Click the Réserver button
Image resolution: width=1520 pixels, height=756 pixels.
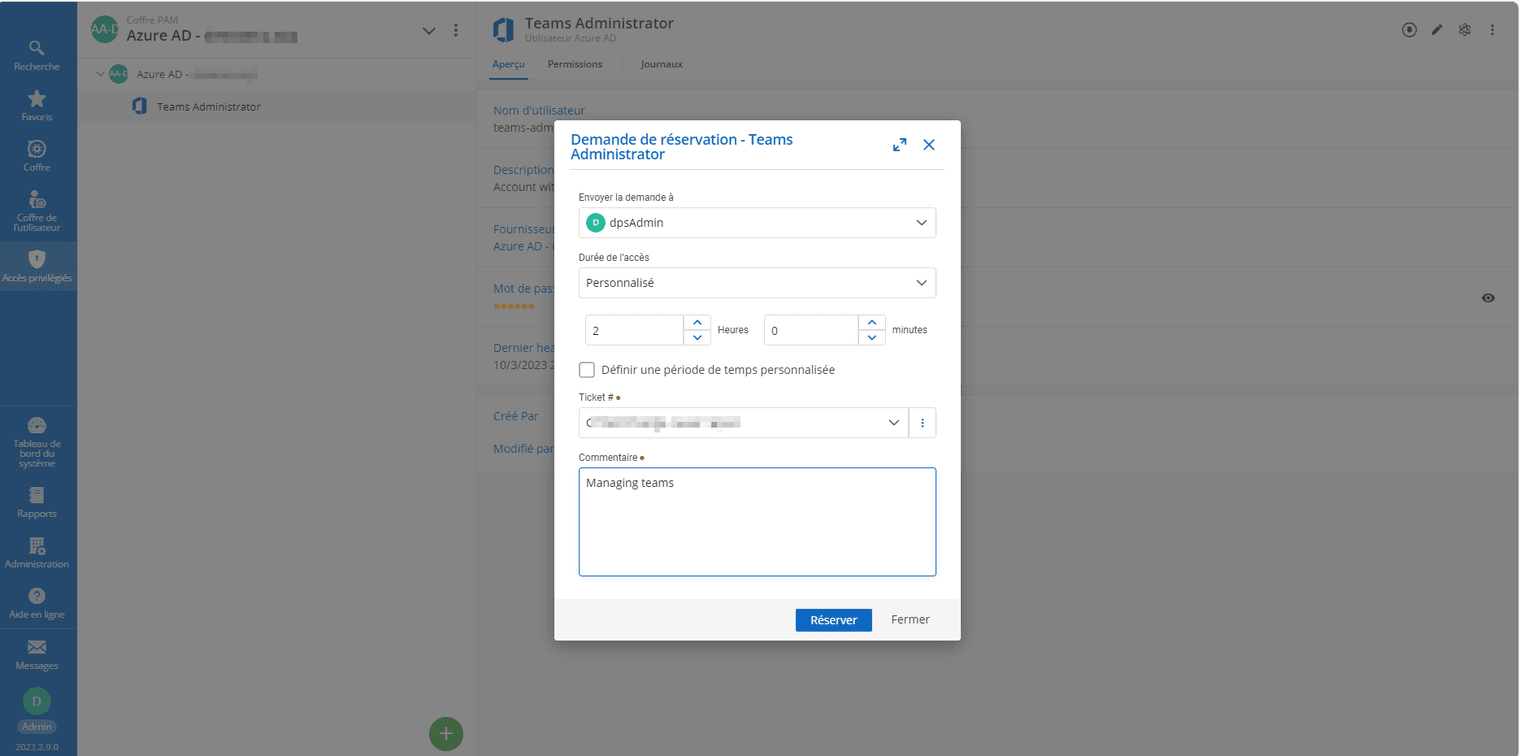[x=833, y=620]
